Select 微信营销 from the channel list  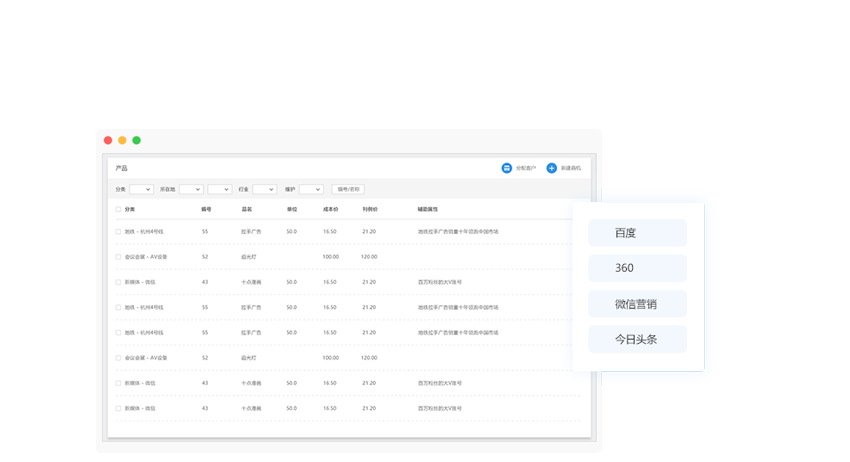click(x=637, y=304)
